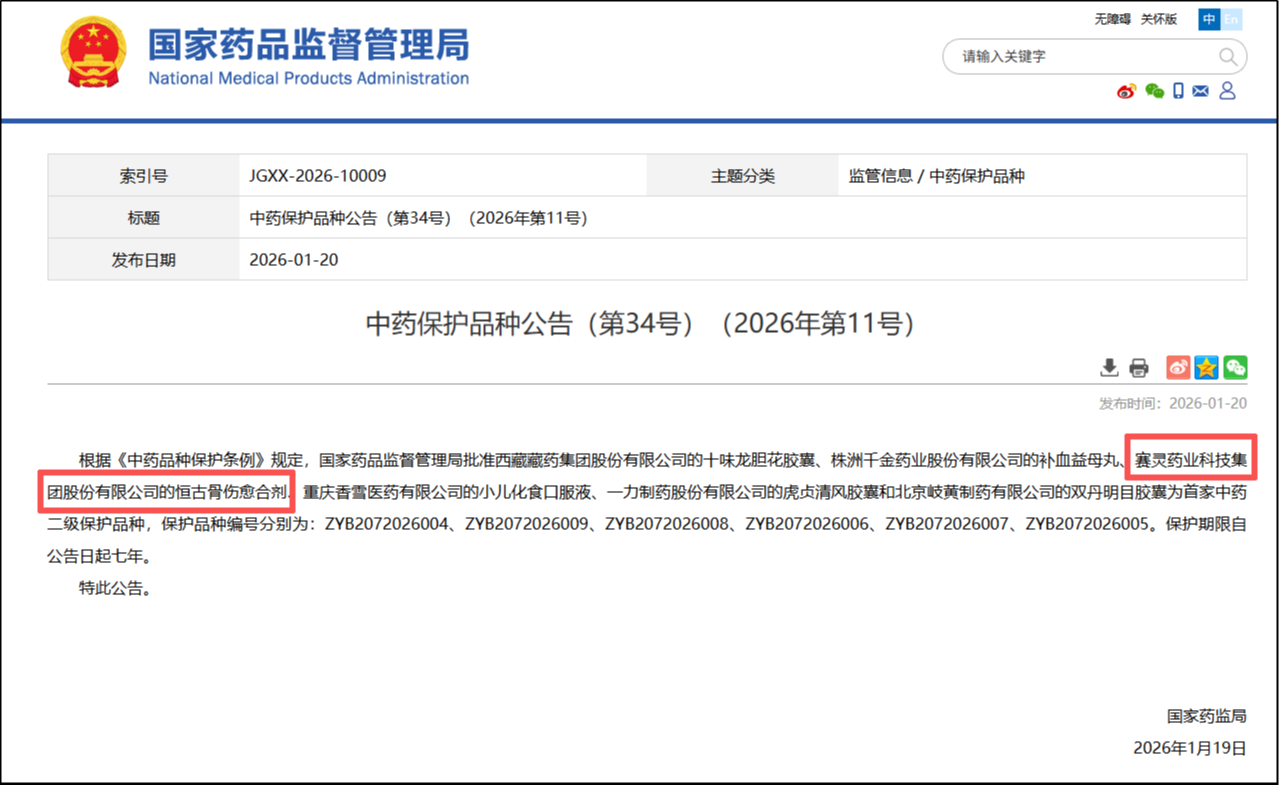Share article to WeChat
Image resolution: width=1281 pixels, height=785 pixels.
[x=1235, y=368]
